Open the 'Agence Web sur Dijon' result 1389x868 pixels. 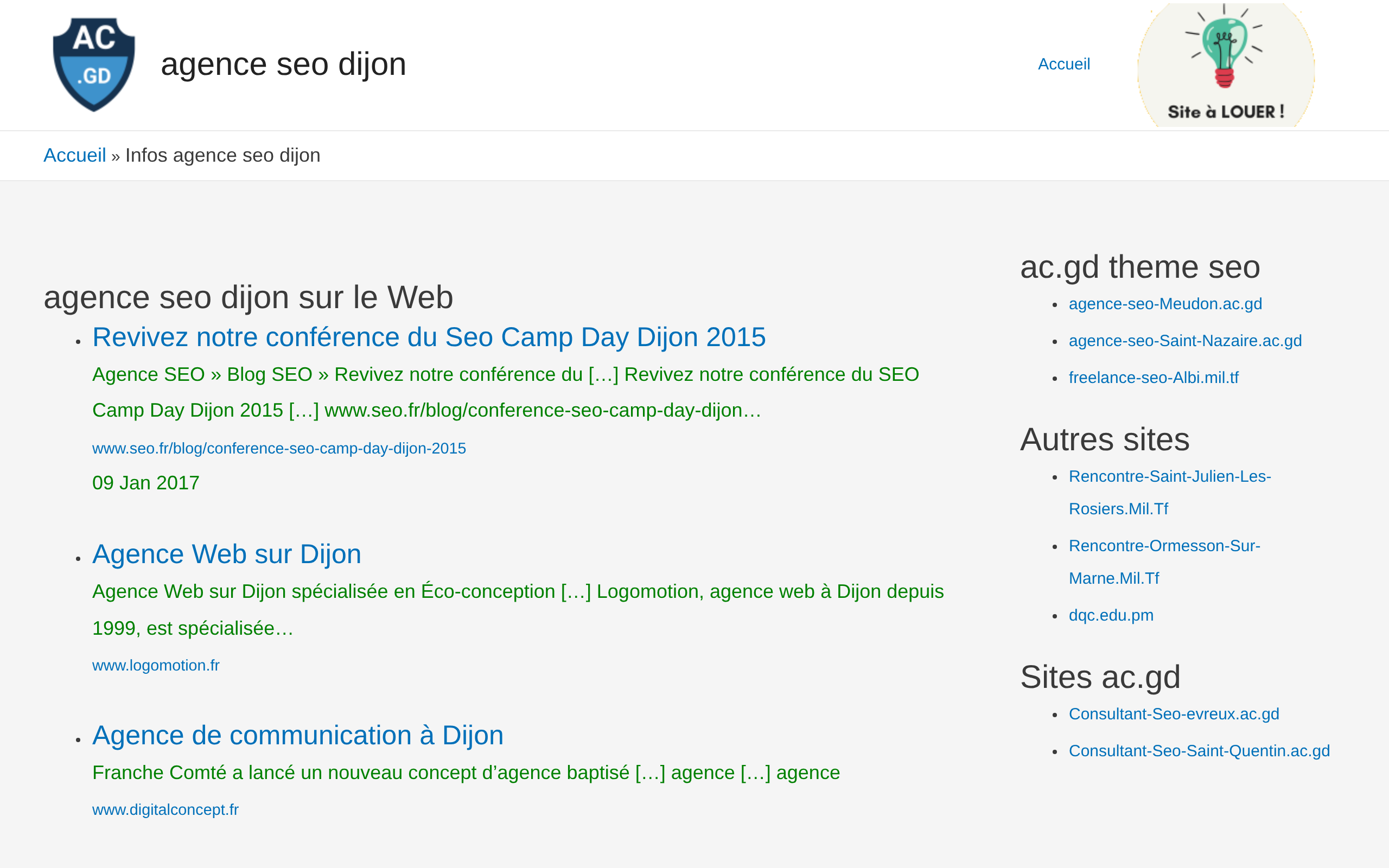click(227, 554)
